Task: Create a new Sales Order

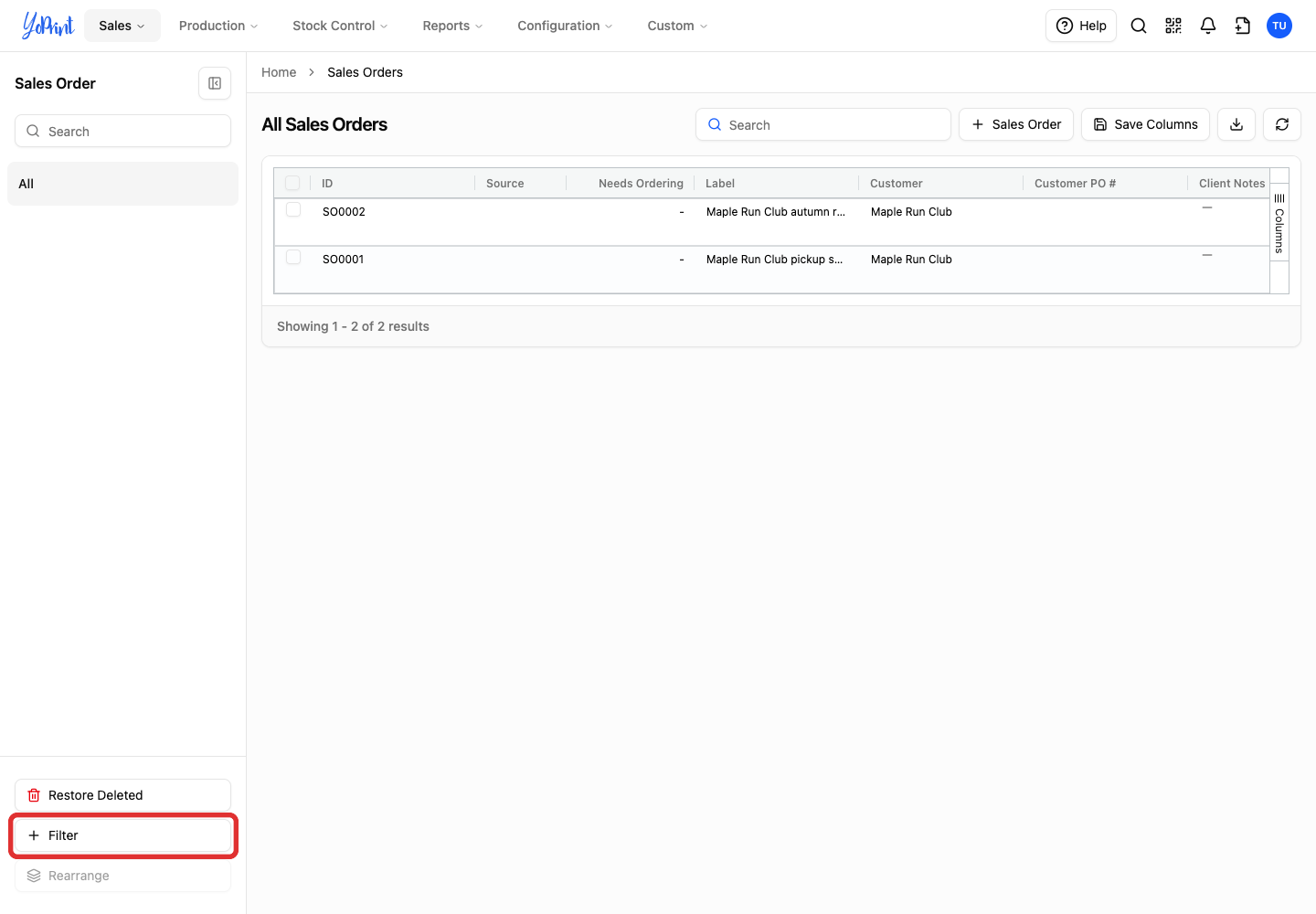Action: [1016, 124]
